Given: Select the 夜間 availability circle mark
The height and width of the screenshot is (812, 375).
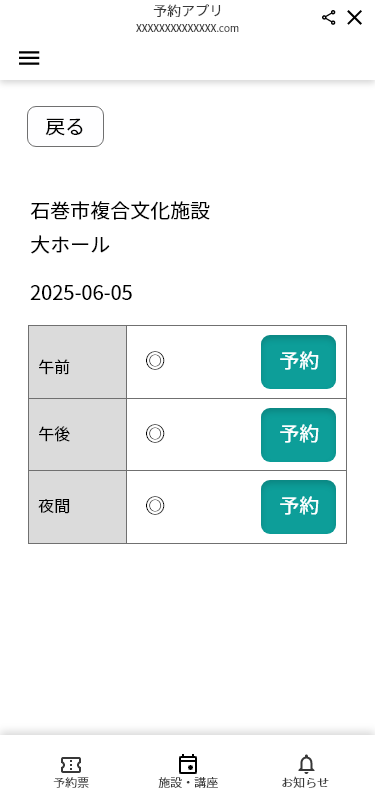Looking at the screenshot, I should pos(155,505).
